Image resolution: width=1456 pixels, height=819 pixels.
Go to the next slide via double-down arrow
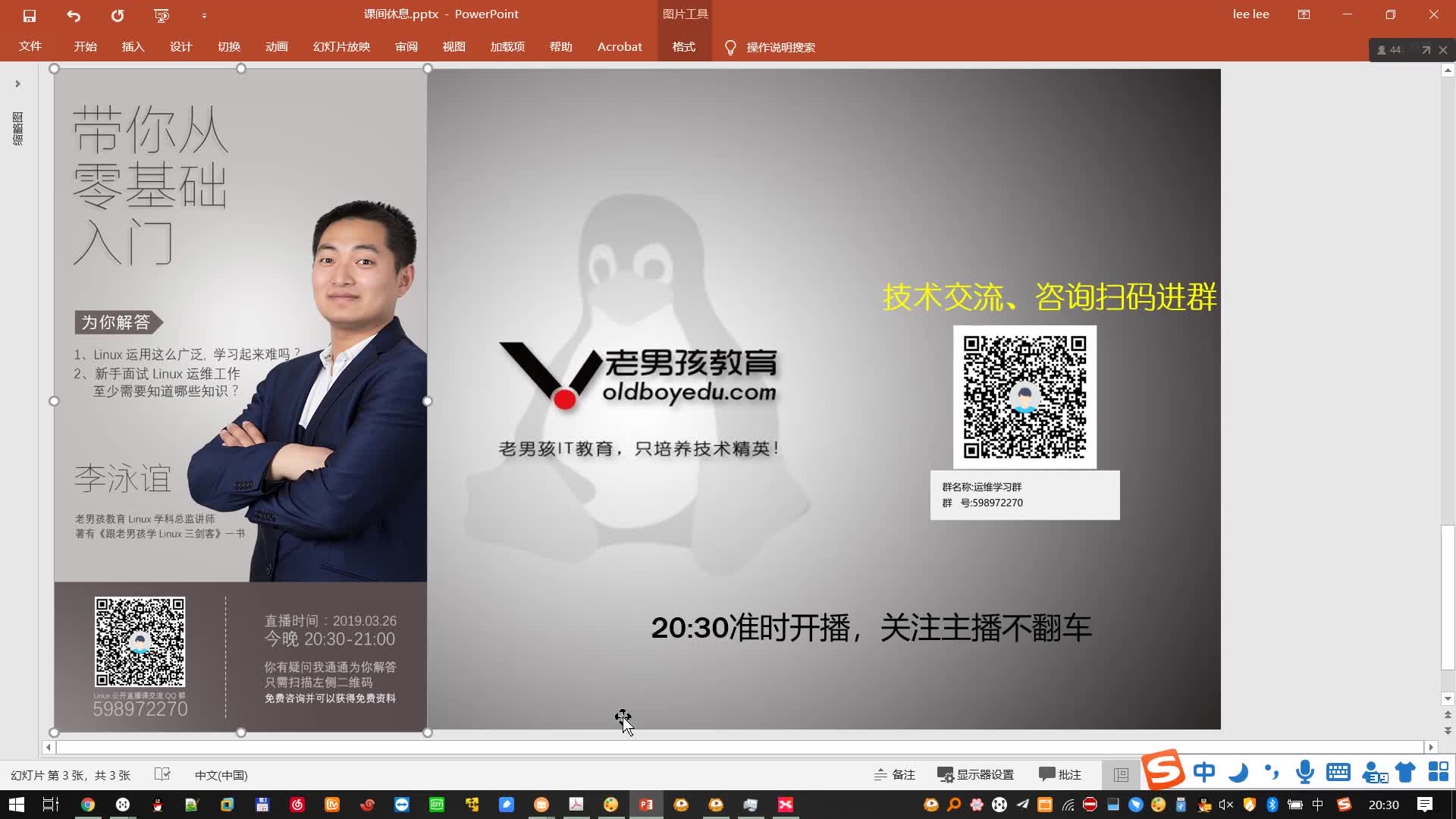click(1448, 731)
